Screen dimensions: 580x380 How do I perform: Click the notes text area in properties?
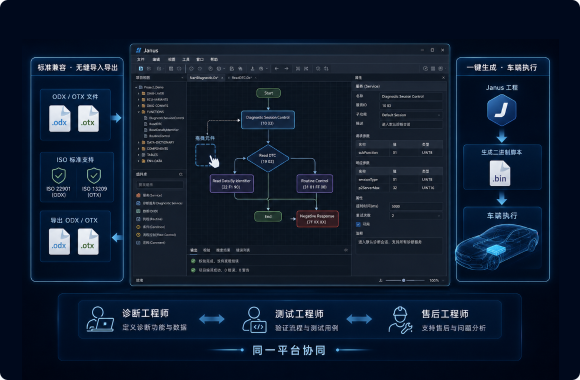399,246
